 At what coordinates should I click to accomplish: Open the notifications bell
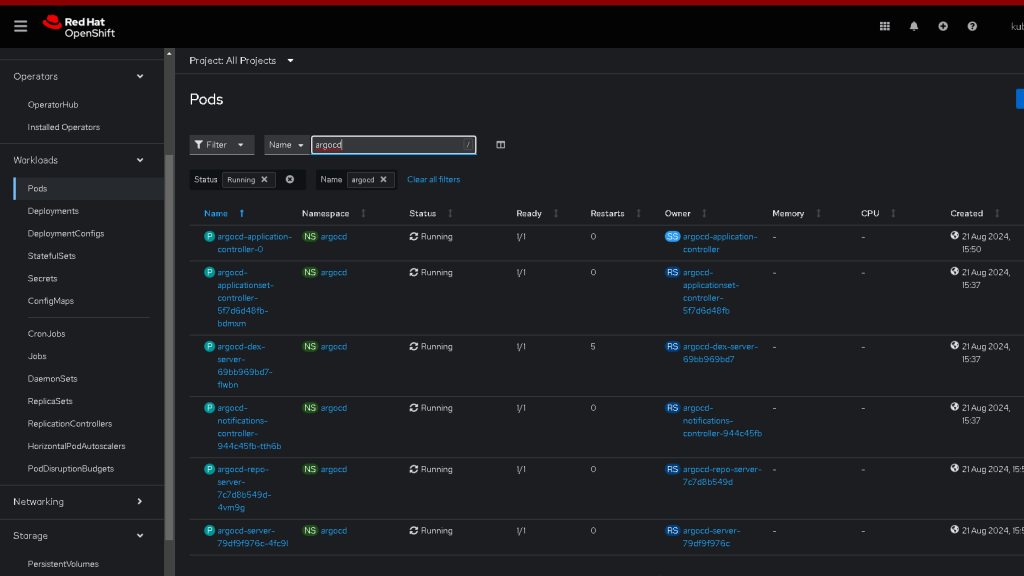914,26
